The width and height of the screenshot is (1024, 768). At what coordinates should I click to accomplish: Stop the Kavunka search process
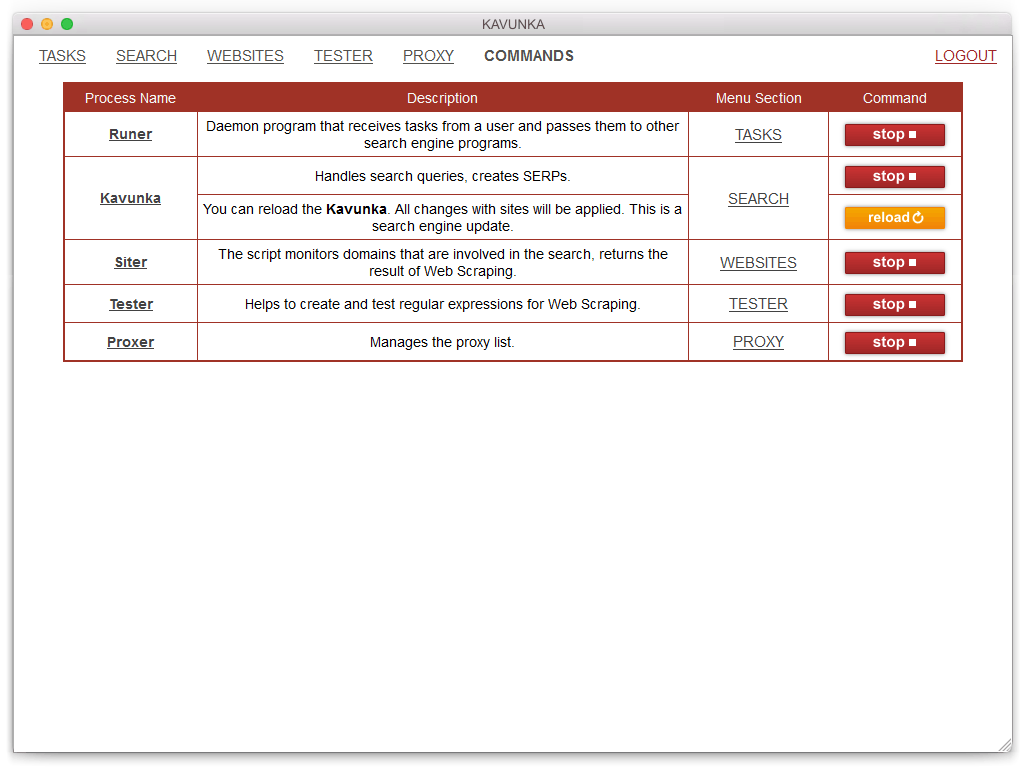click(894, 177)
